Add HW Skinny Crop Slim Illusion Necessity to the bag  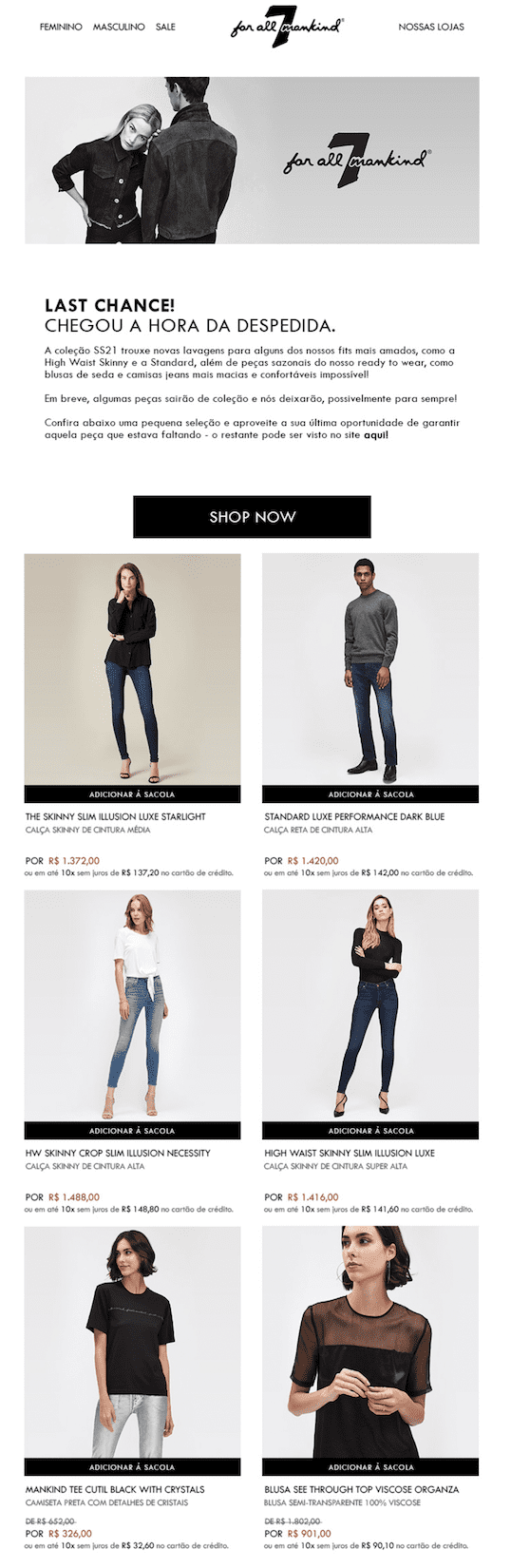(132, 1131)
